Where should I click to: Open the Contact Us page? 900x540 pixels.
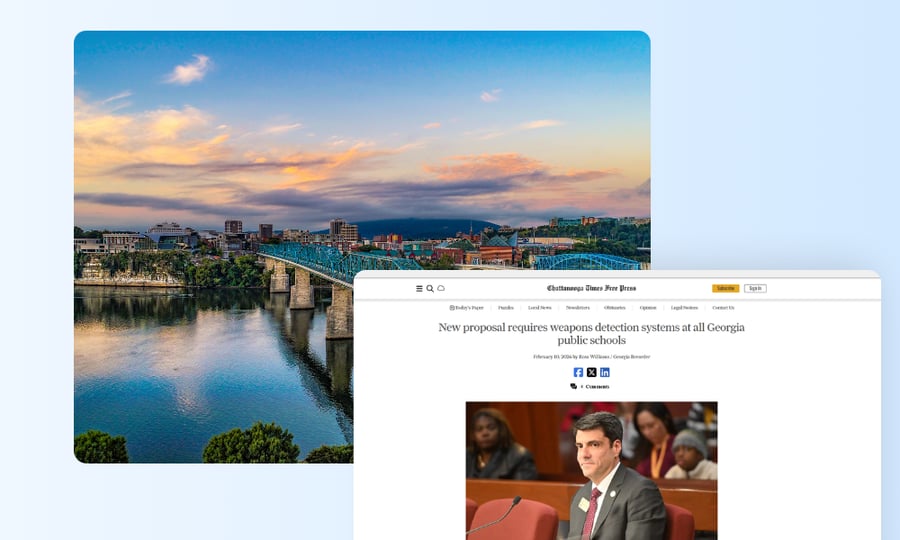point(722,308)
